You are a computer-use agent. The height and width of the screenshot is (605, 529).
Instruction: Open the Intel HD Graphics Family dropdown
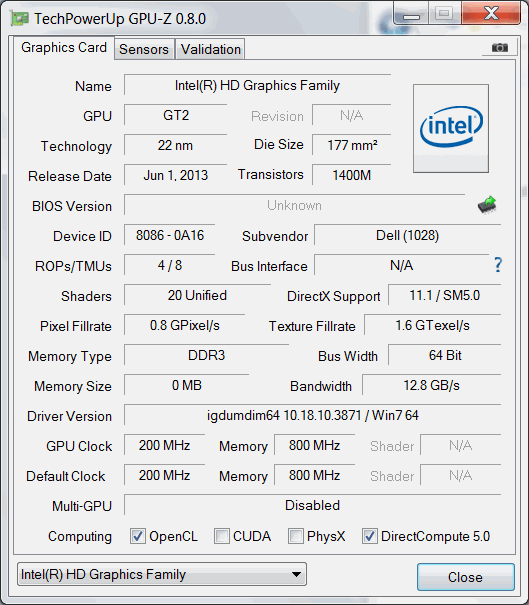pyautogui.click(x=162, y=575)
